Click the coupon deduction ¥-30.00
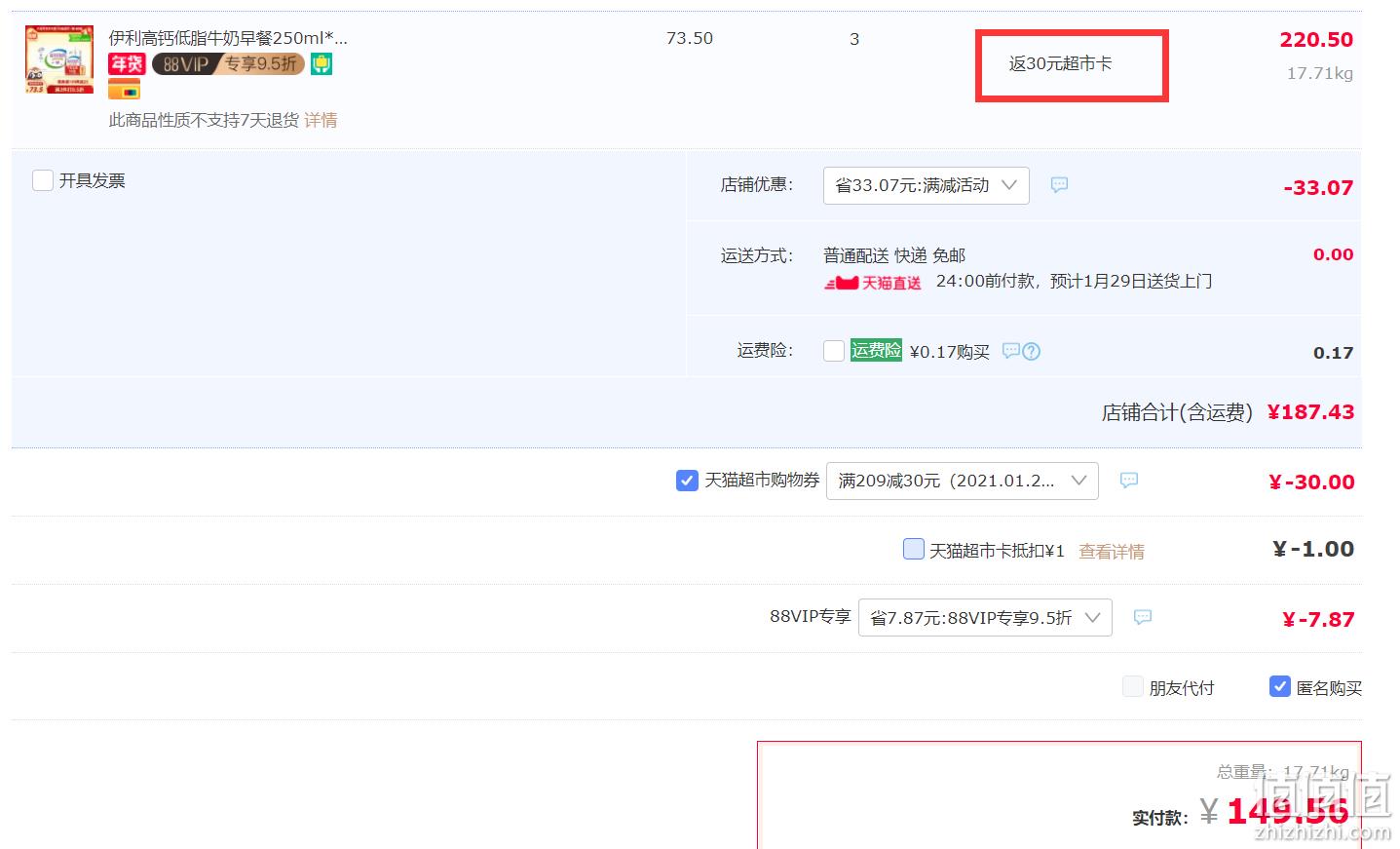The height and width of the screenshot is (849, 1400). pos(1311,482)
